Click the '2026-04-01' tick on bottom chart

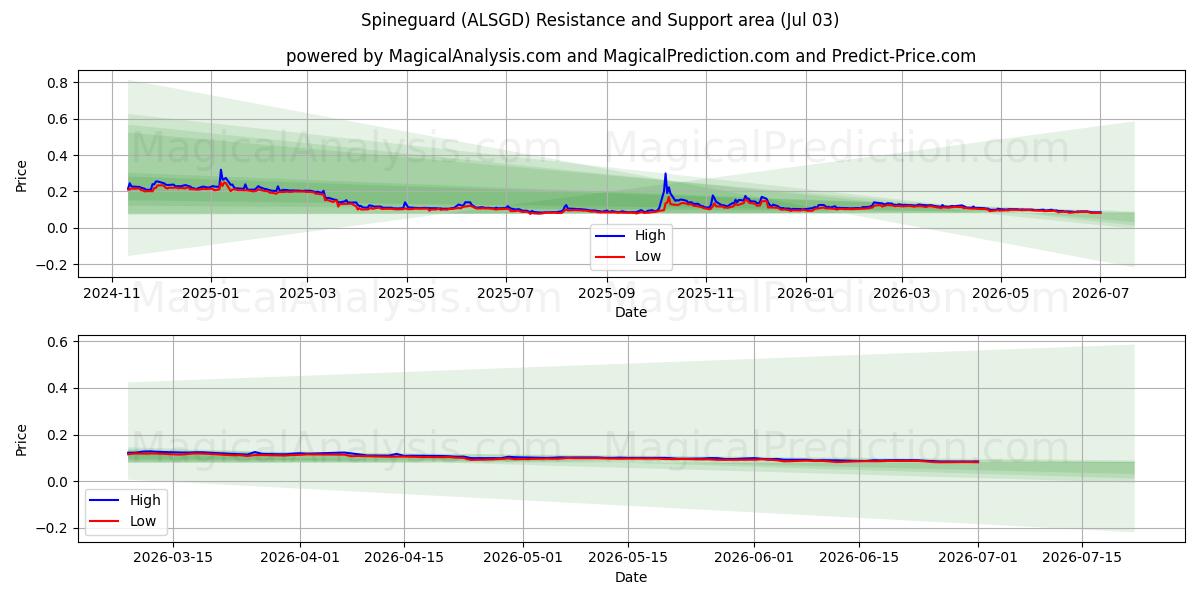click(301, 559)
